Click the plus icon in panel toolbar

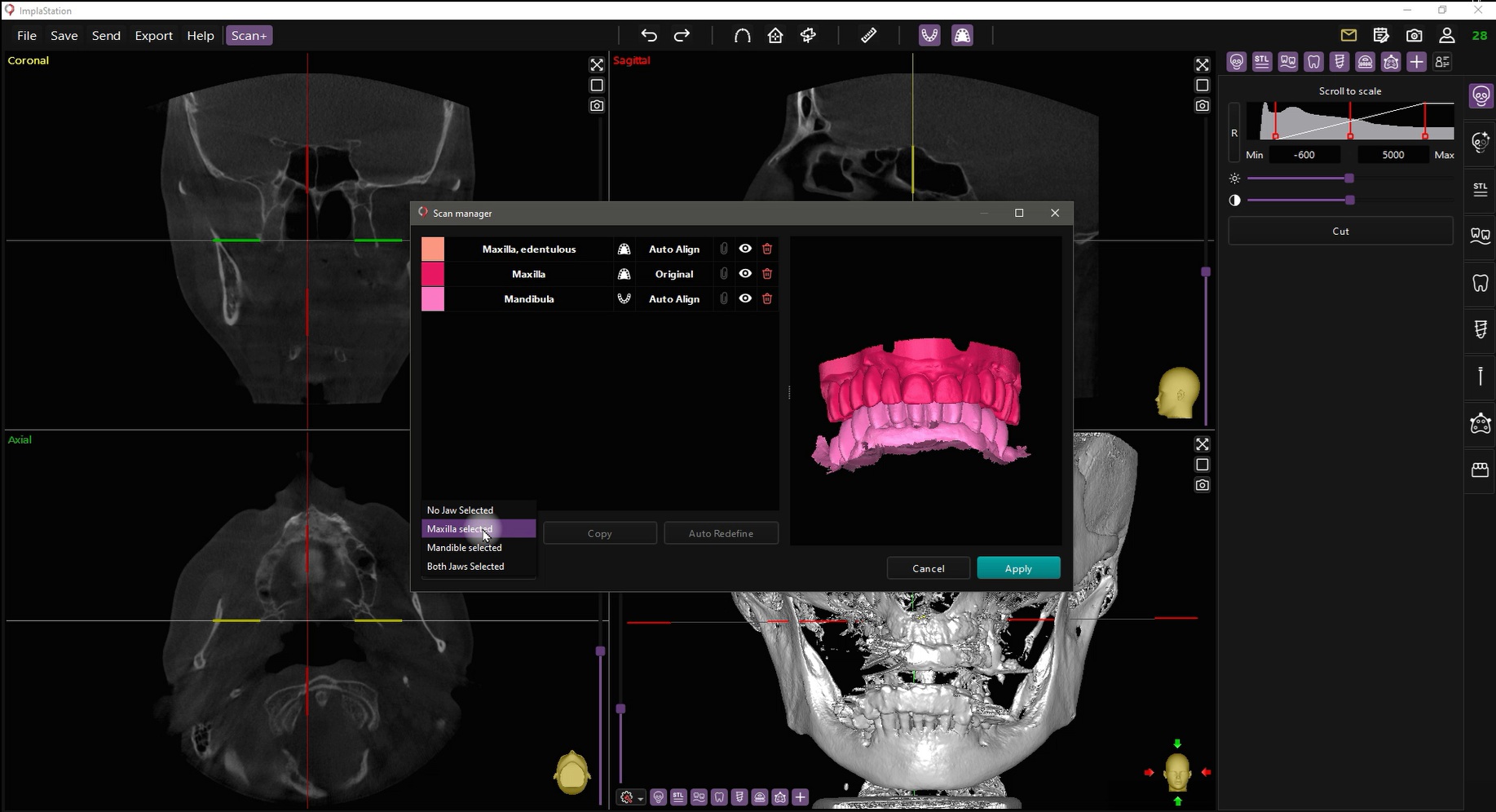(1417, 62)
